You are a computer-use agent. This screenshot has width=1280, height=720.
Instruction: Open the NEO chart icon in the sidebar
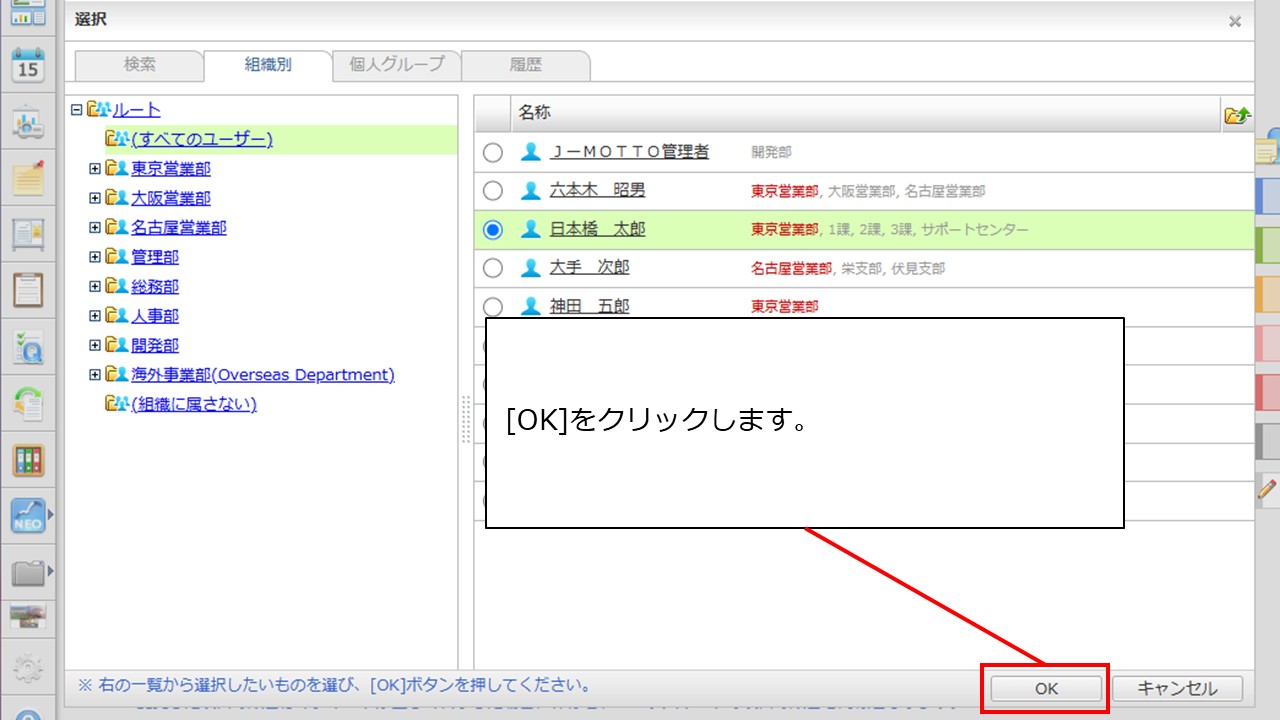coord(28,515)
